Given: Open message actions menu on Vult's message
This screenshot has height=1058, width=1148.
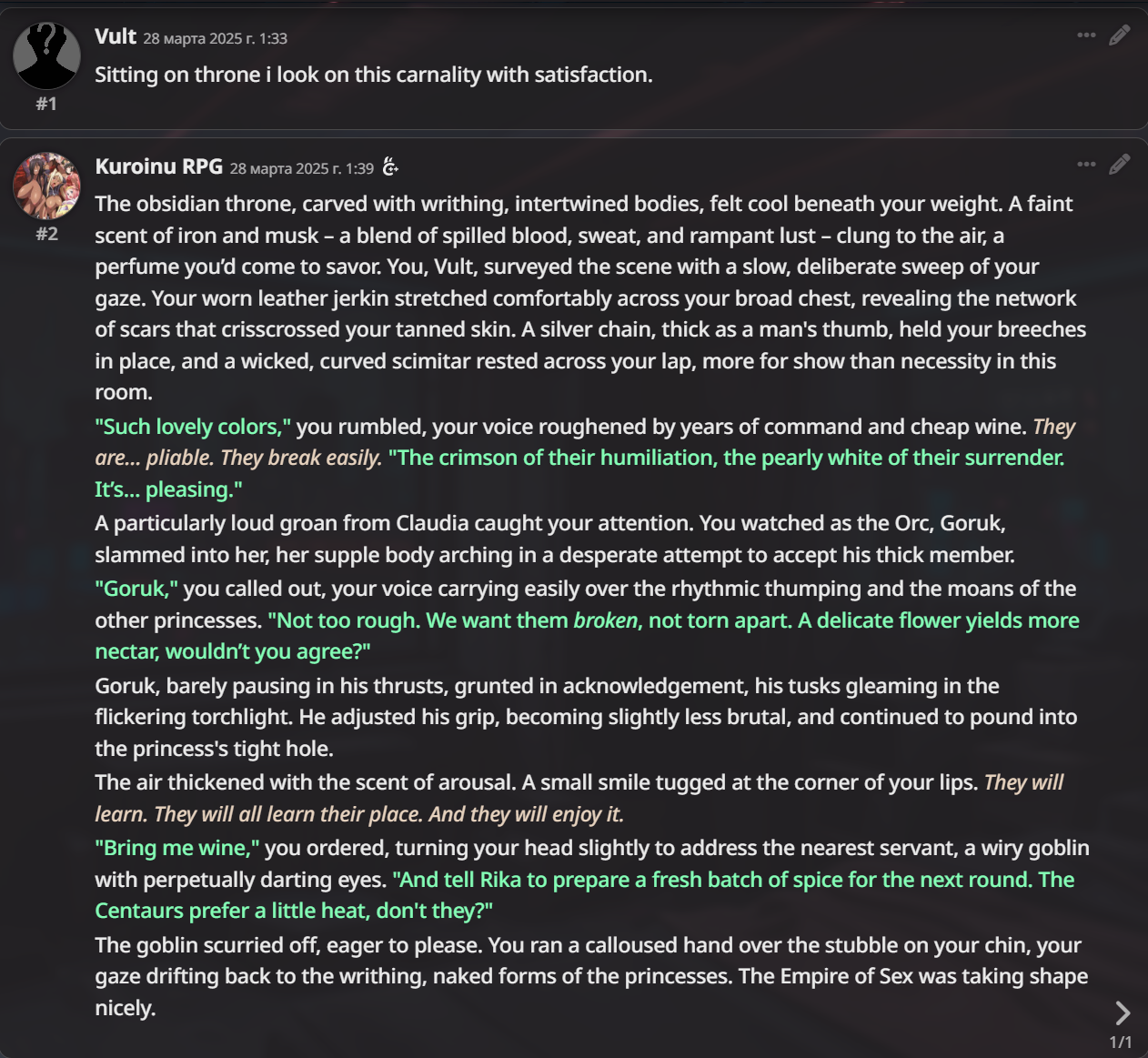Looking at the screenshot, I should [x=1086, y=35].
